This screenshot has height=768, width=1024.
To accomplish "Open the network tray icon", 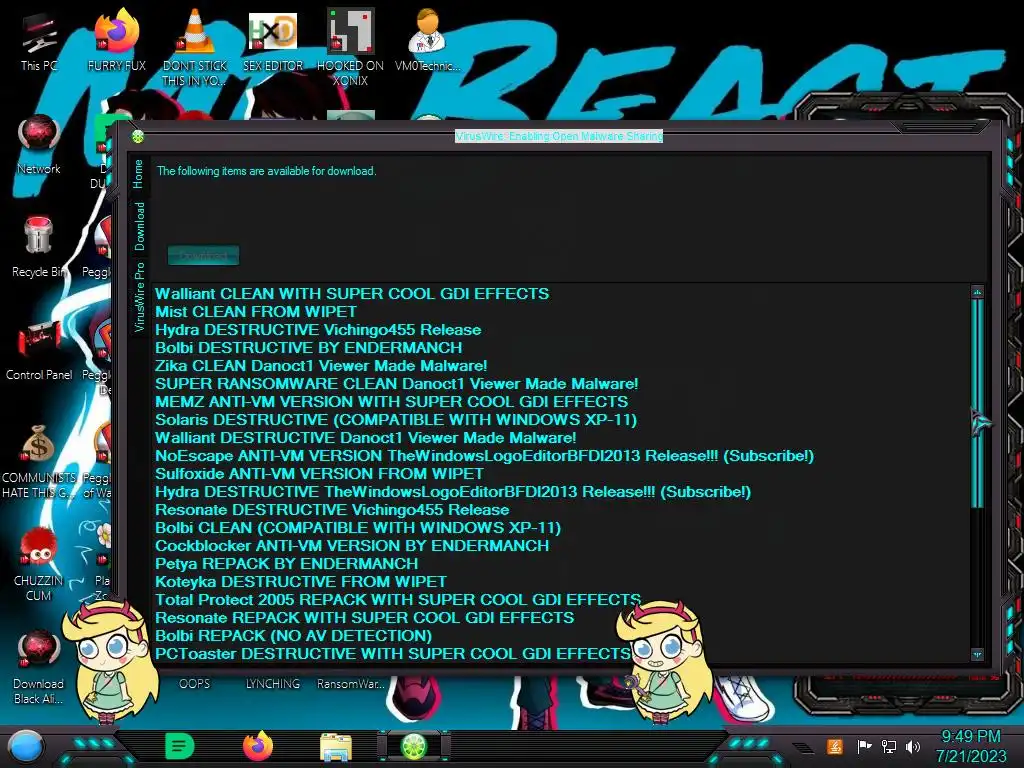I will [x=889, y=746].
